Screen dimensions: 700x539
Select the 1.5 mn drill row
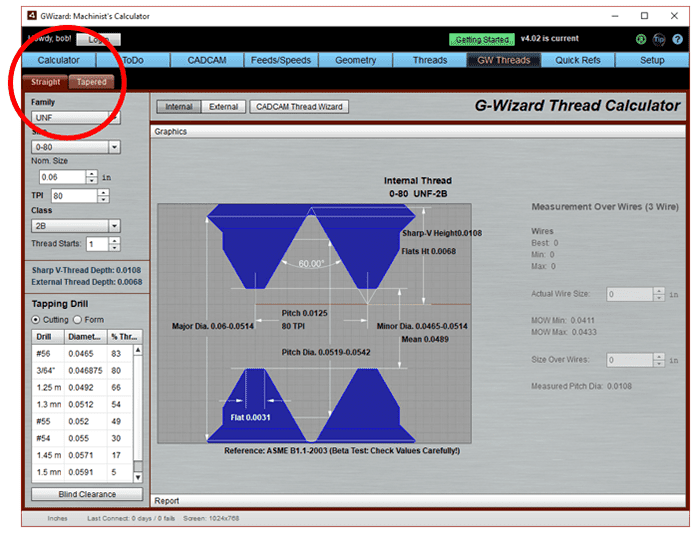[x=83, y=472]
